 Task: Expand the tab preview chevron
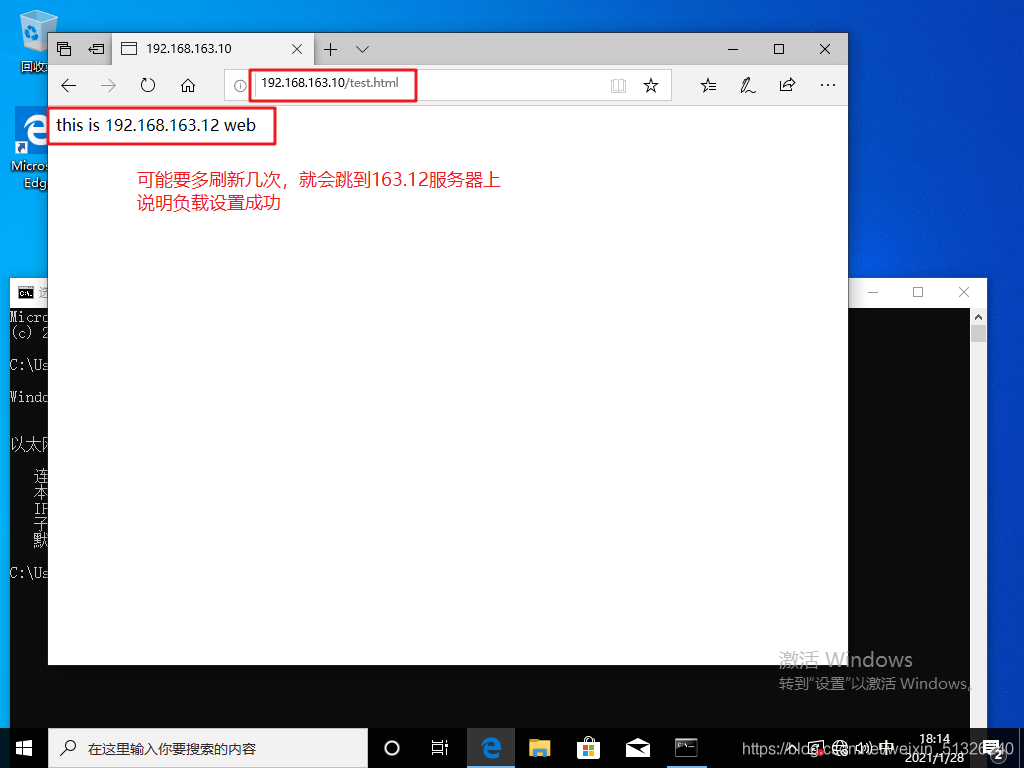point(362,49)
